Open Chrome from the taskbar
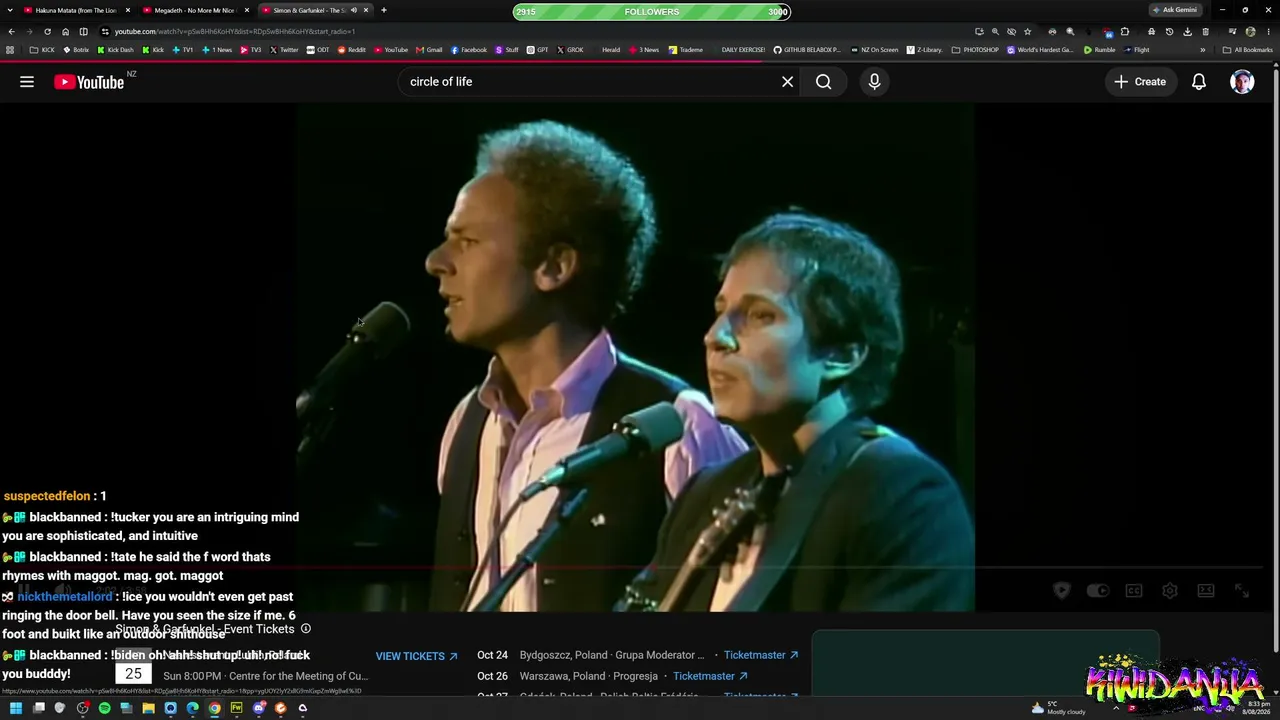This screenshot has width=1280, height=720. (214, 708)
